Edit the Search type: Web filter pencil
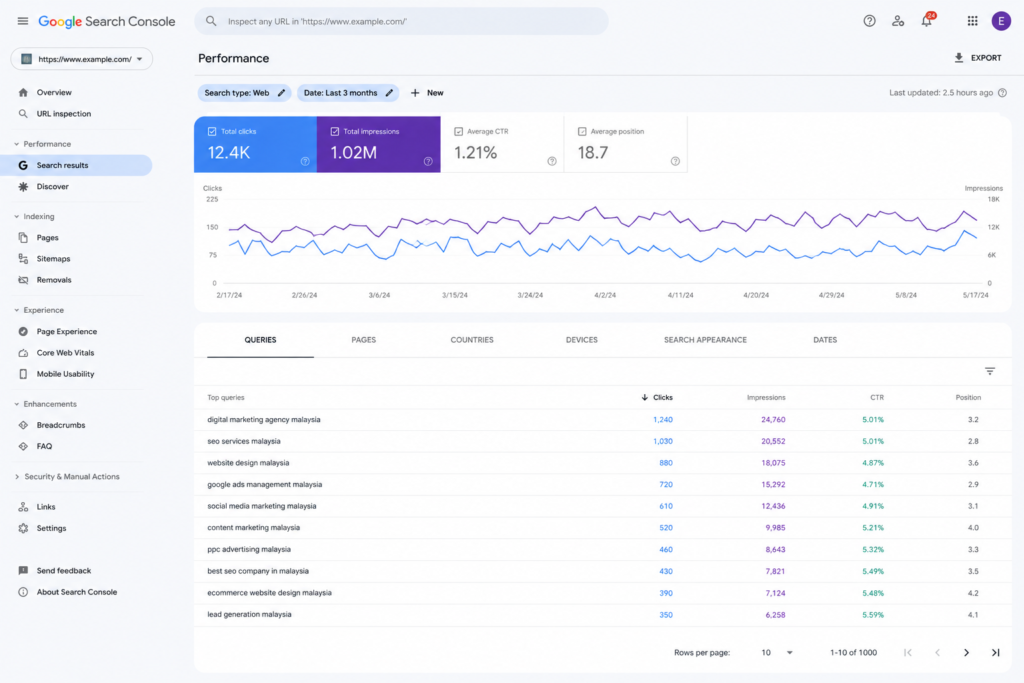The width and height of the screenshot is (1024, 683). [281, 93]
